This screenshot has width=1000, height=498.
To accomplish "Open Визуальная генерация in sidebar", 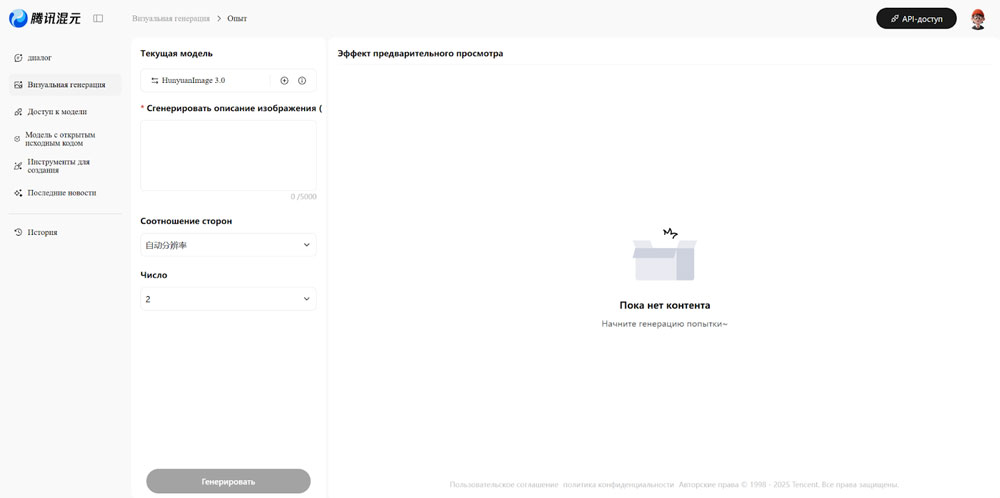I will 65,85.
